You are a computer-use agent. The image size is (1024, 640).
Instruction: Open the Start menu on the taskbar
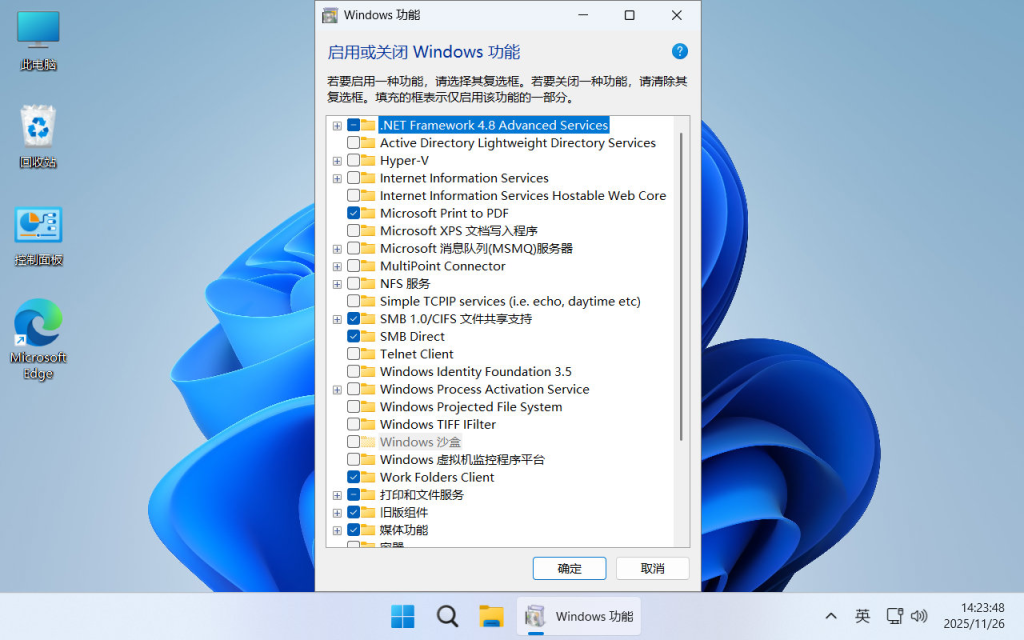click(401, 616)
